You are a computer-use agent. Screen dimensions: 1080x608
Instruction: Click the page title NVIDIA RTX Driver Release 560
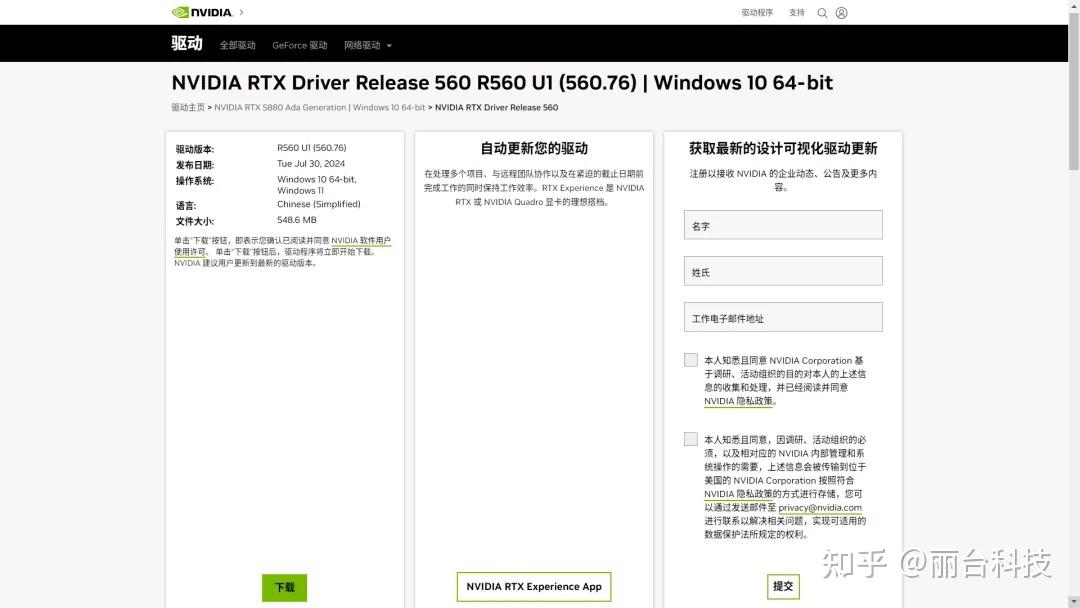[x=502, y=83]
